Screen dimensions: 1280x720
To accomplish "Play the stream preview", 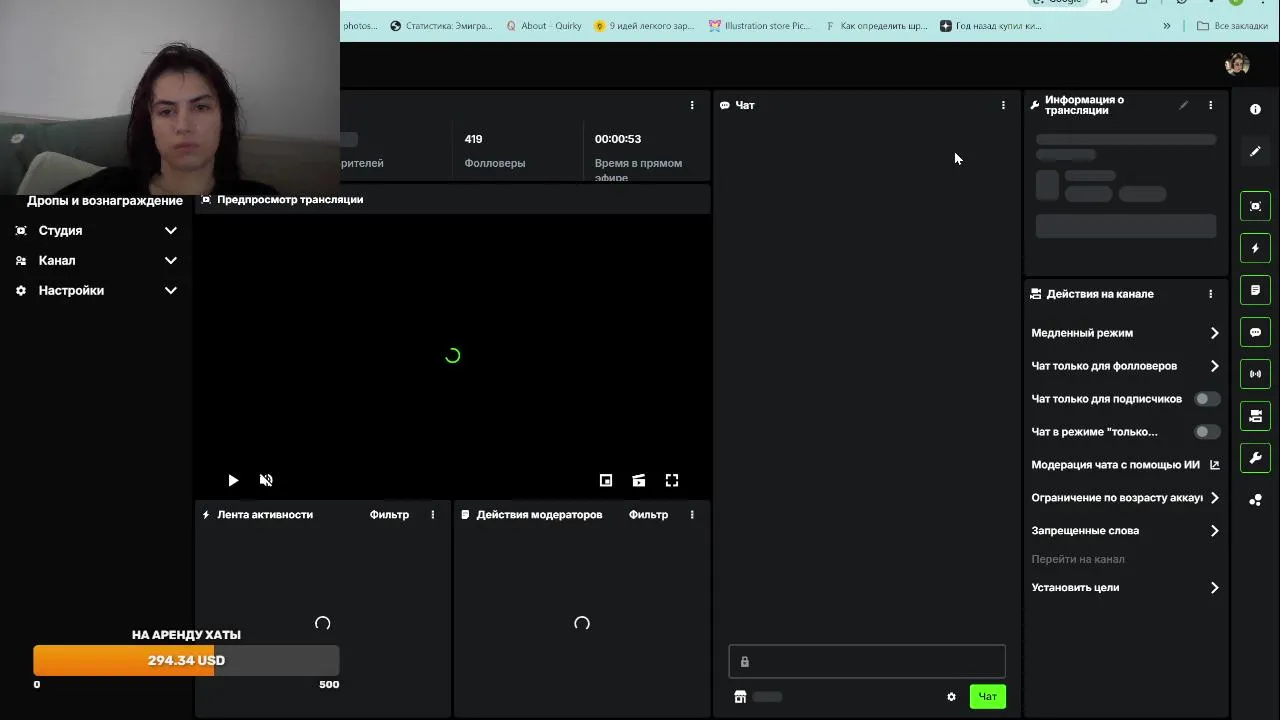I will [x=233, y=481].
